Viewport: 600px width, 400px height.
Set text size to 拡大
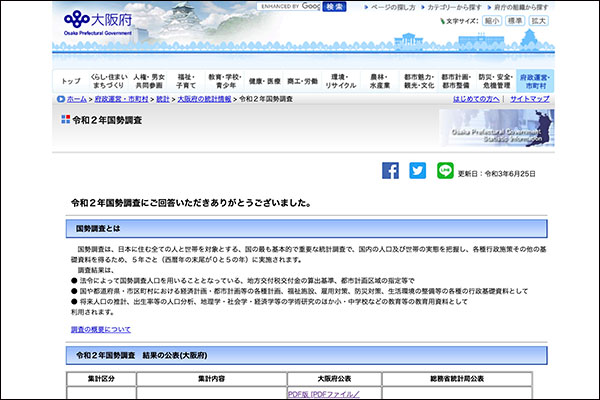tap(539, 20)
